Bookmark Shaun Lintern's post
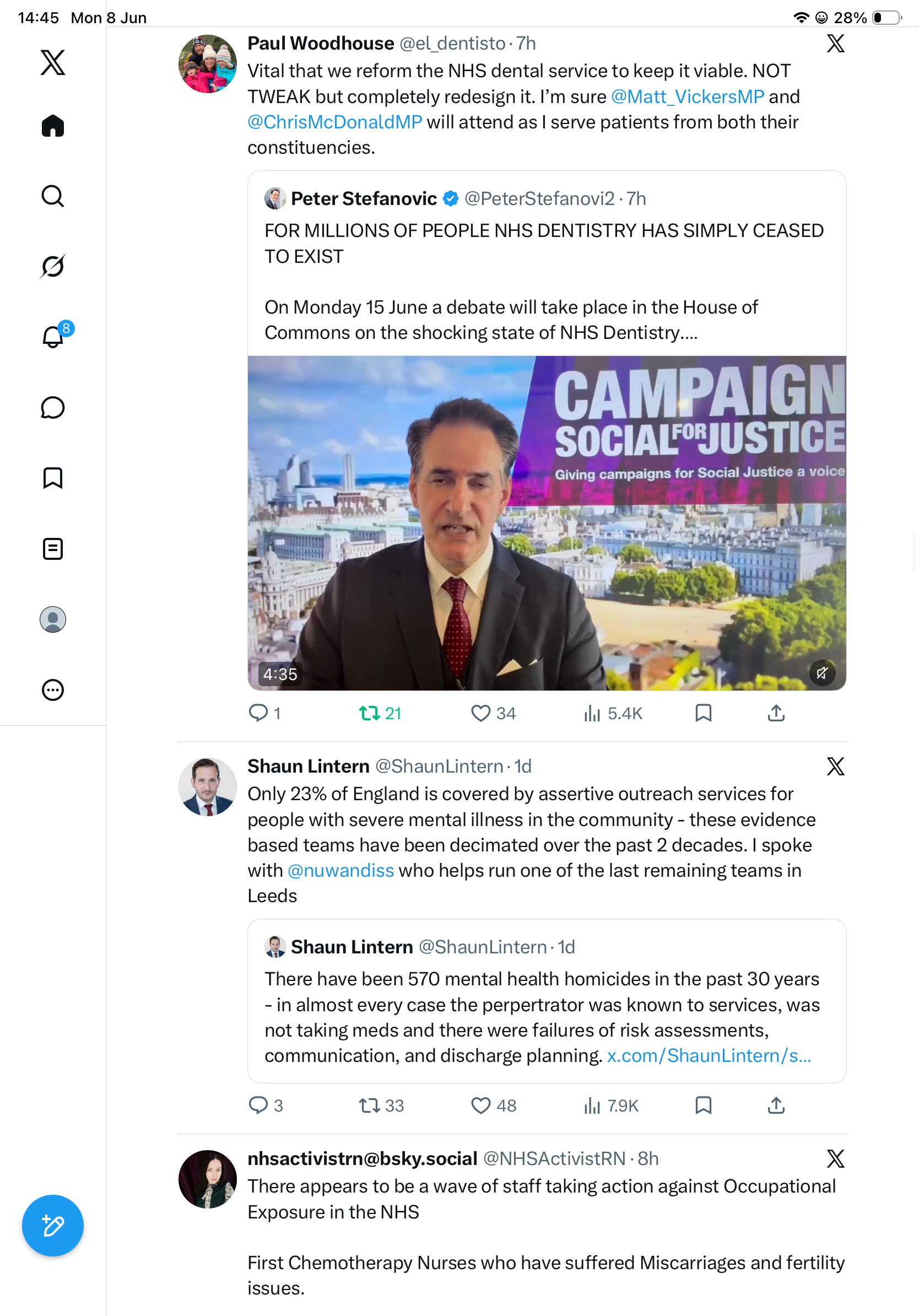This screenshot has height=1316, width=919. (x=703, y=1105)
